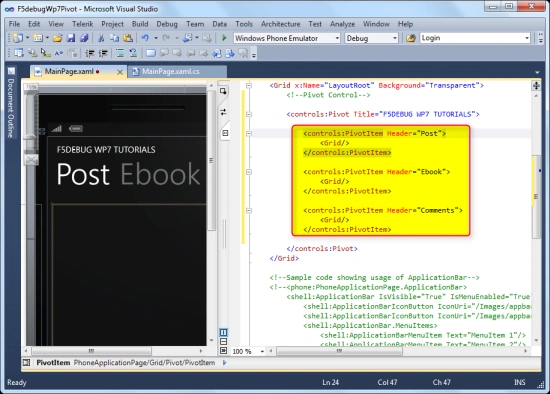This screenshot has height=394, width=550.
Task: Click the XAML view tab icon in splitter
Action: 225,133
